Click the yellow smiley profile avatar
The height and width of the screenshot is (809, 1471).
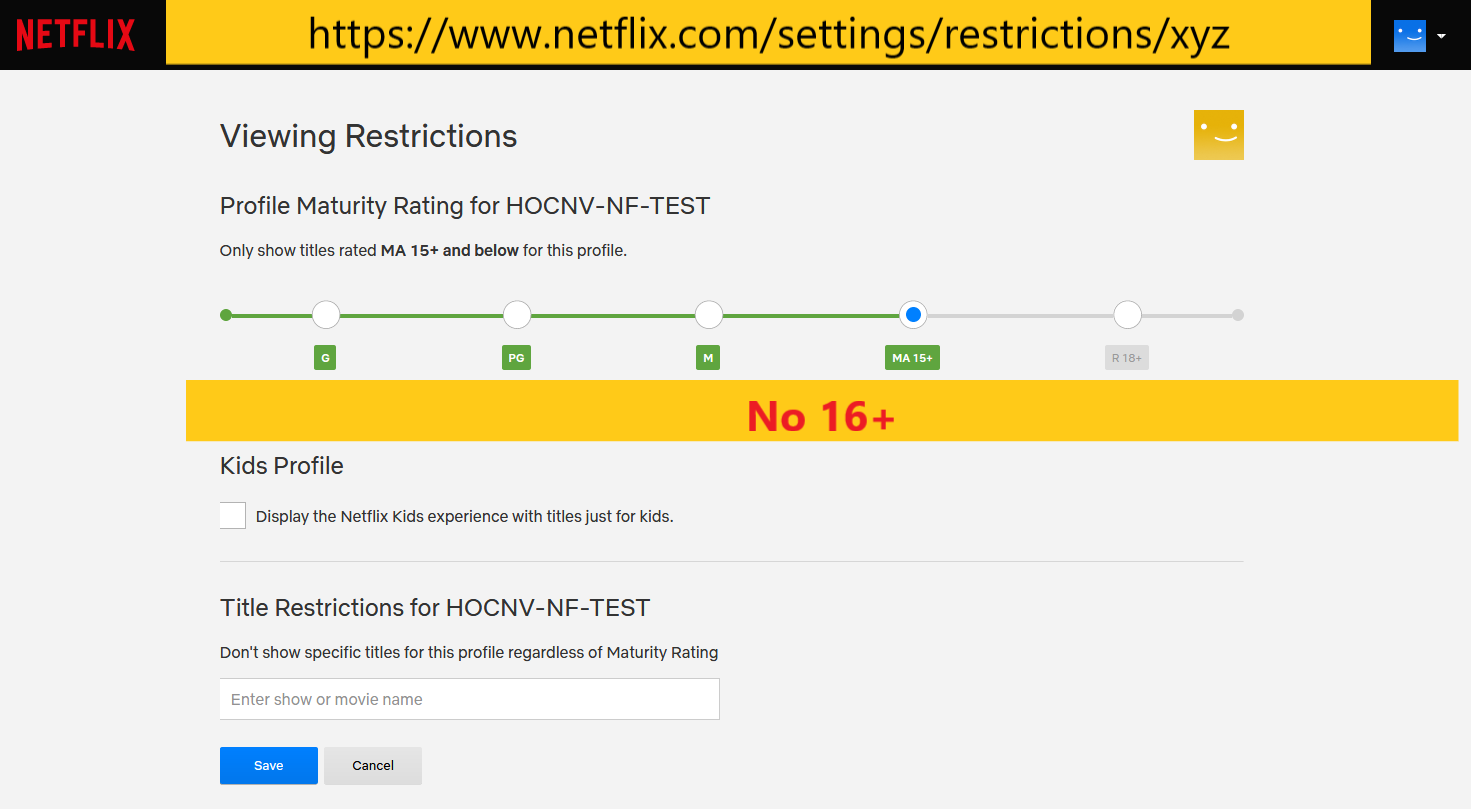pyautogui.click(x=1218, y=135)
